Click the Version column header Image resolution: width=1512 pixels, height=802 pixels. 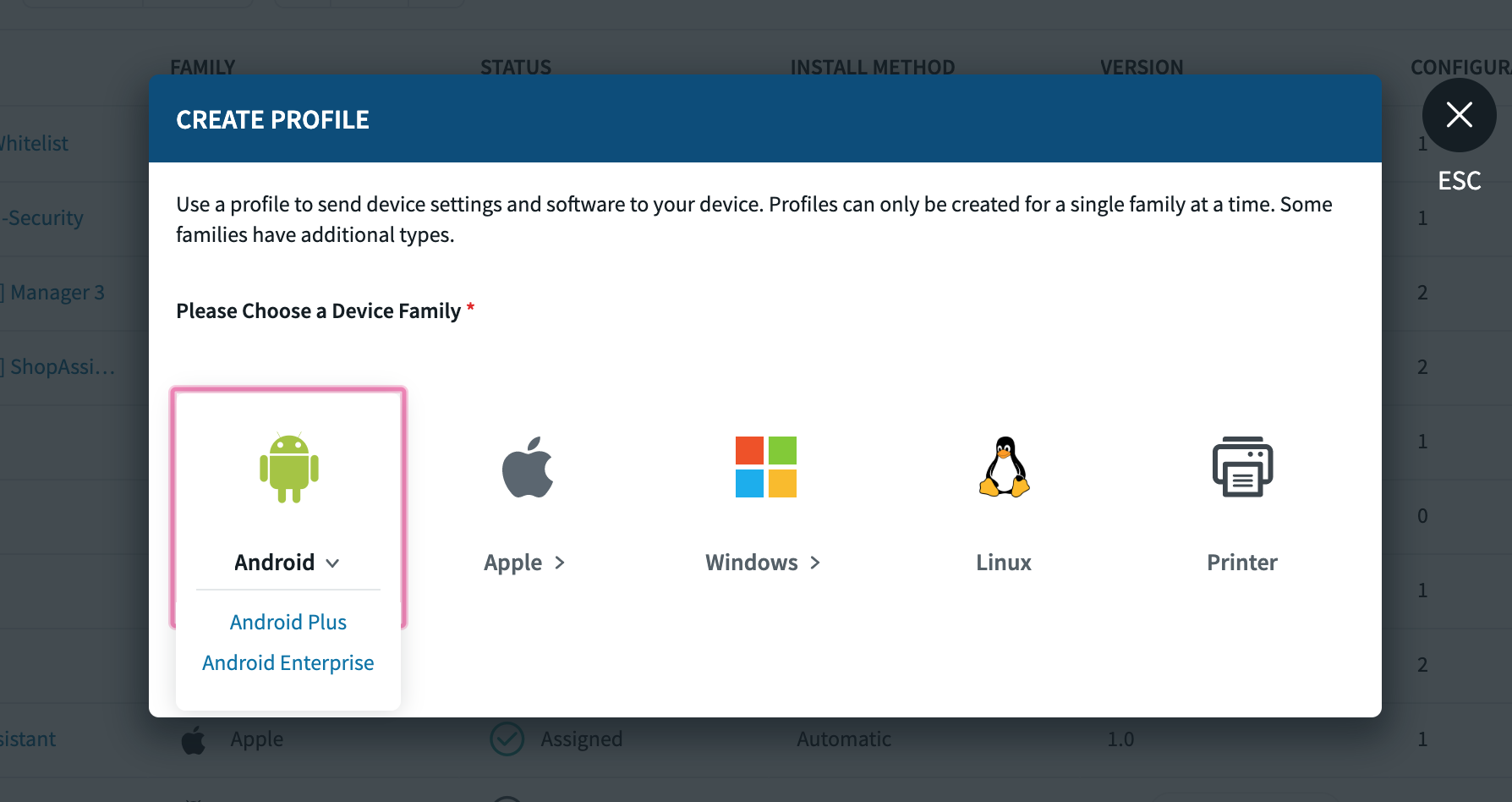1142,67
